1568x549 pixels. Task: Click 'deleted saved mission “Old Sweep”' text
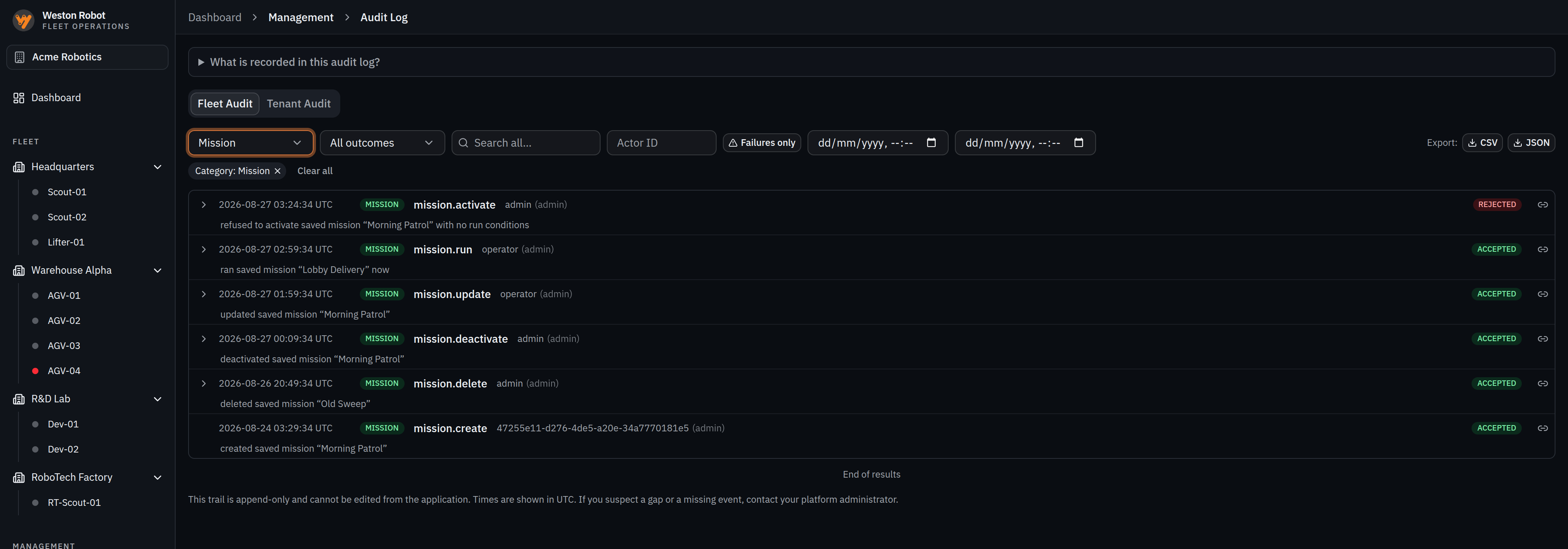[x=295, y=404]
